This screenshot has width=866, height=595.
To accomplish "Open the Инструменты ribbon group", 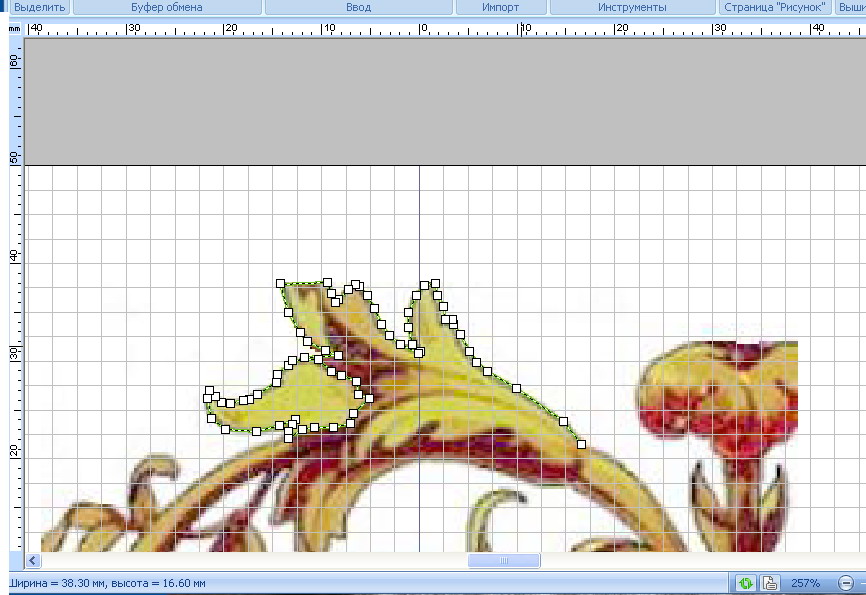I will (x=632, y=7).
